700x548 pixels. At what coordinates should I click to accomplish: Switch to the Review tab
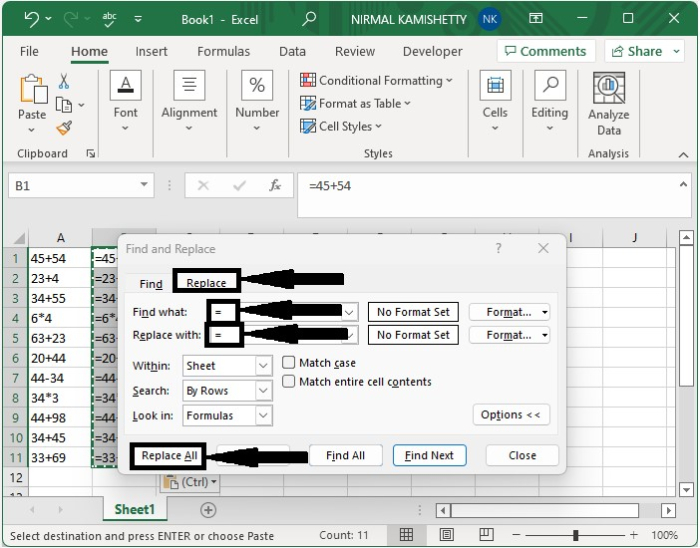click(355, 51)
